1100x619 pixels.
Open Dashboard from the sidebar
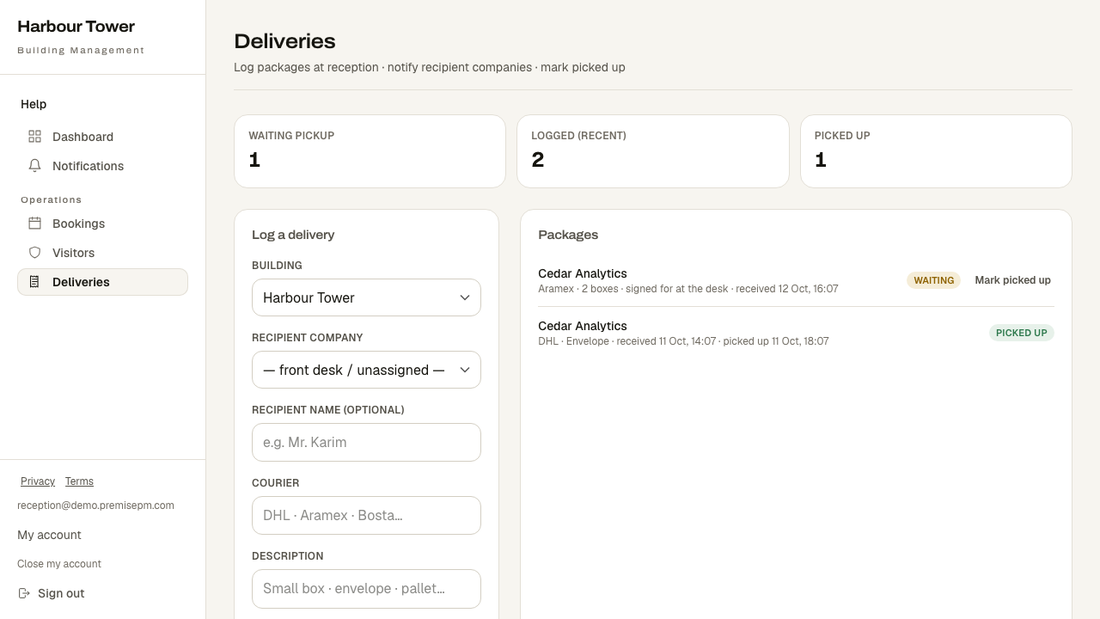[x=102, y=136]
